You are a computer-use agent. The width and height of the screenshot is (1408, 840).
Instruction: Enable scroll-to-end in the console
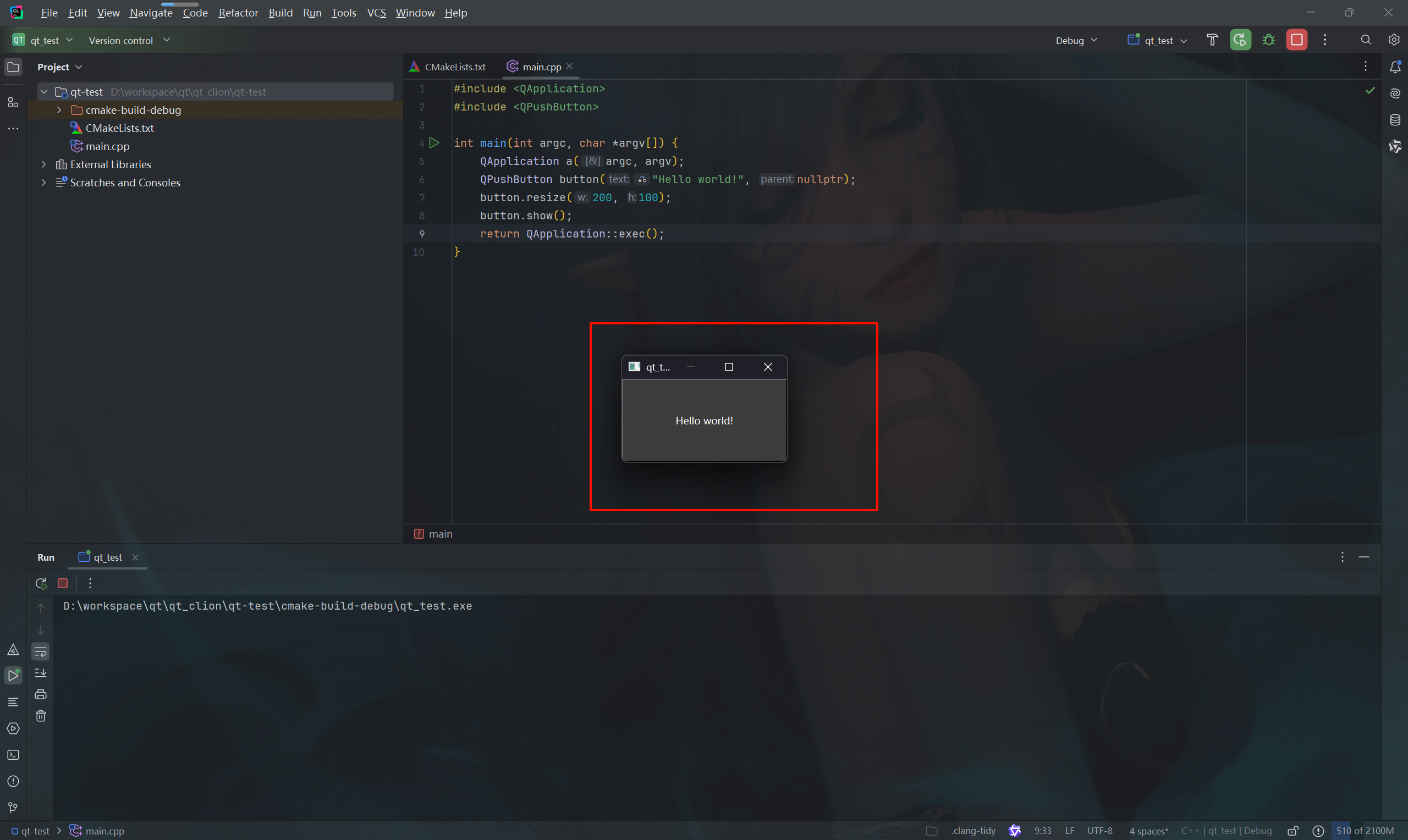pos(41,673)
